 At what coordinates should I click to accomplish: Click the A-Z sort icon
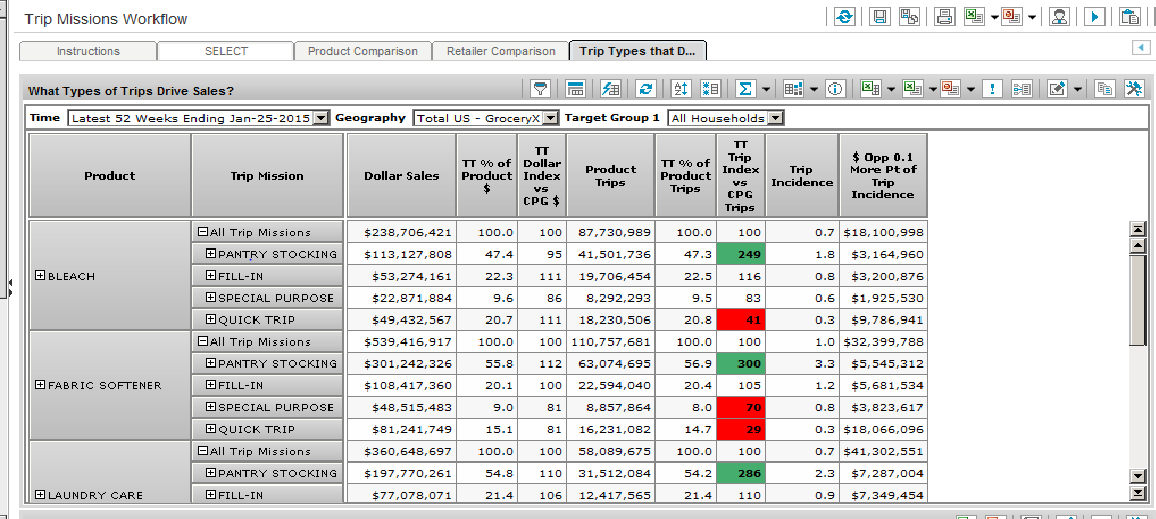[x=680, y=89]
